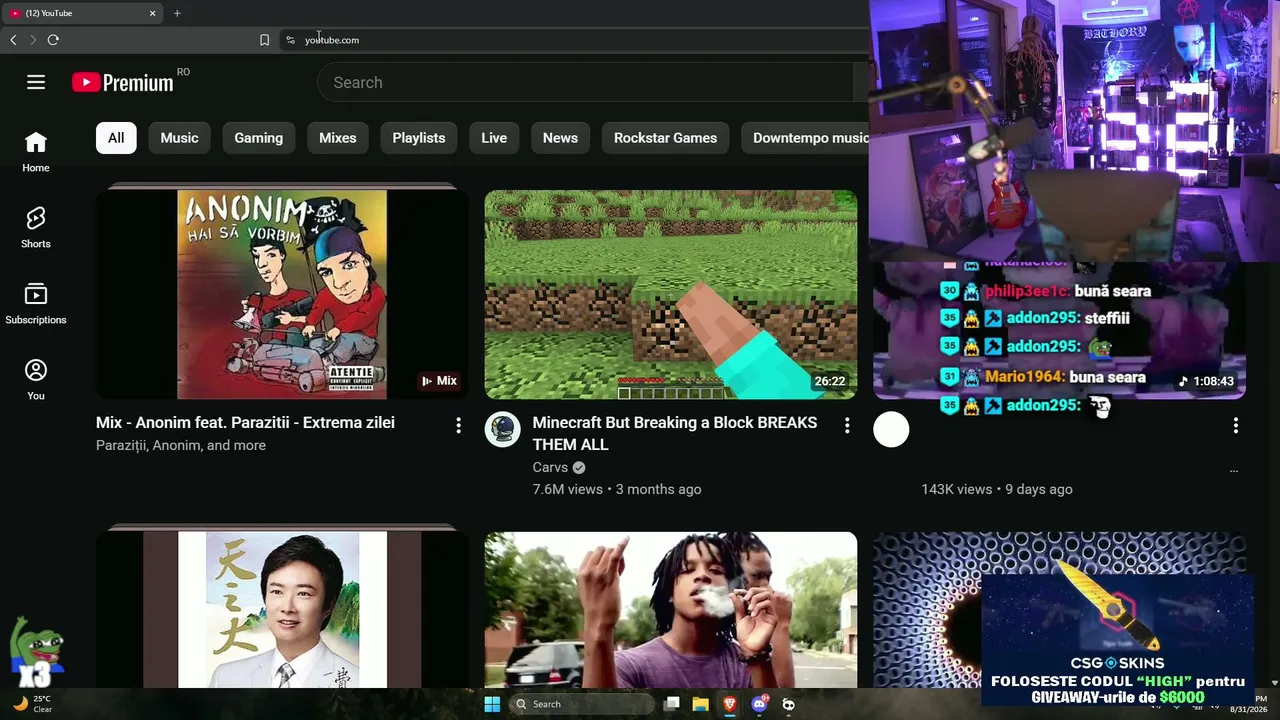Open Task View on the taskbar
The width and height of the screenshot is (1280, 720).
pos(672,704)
